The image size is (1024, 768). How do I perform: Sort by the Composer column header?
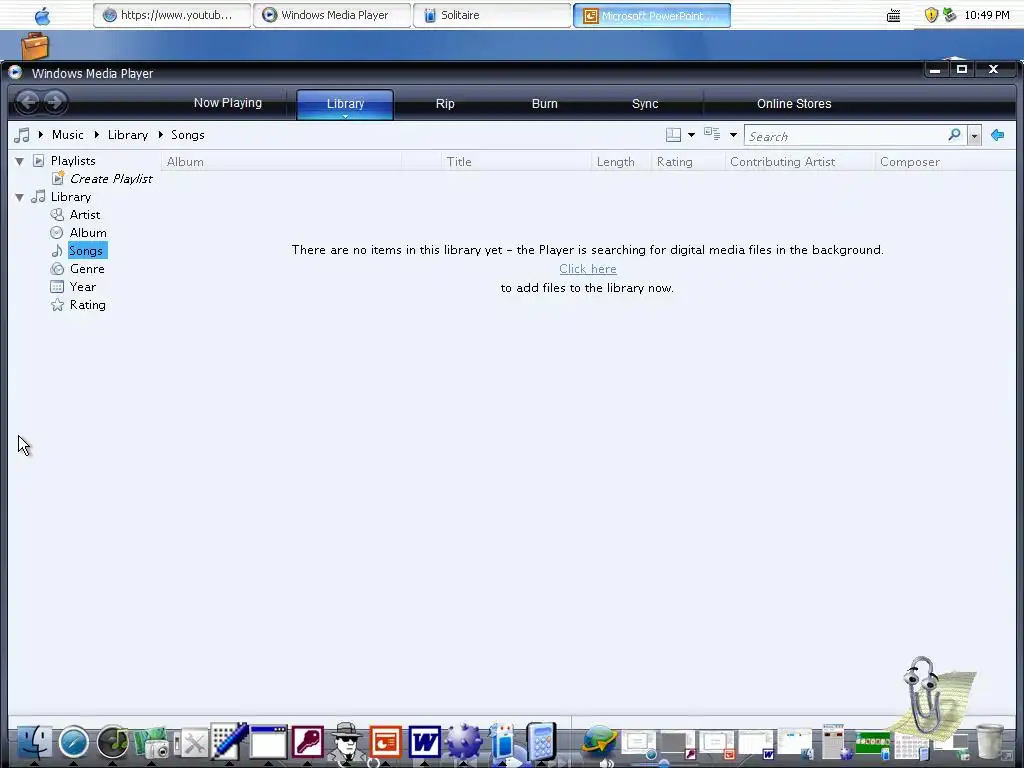pos(945,161)
